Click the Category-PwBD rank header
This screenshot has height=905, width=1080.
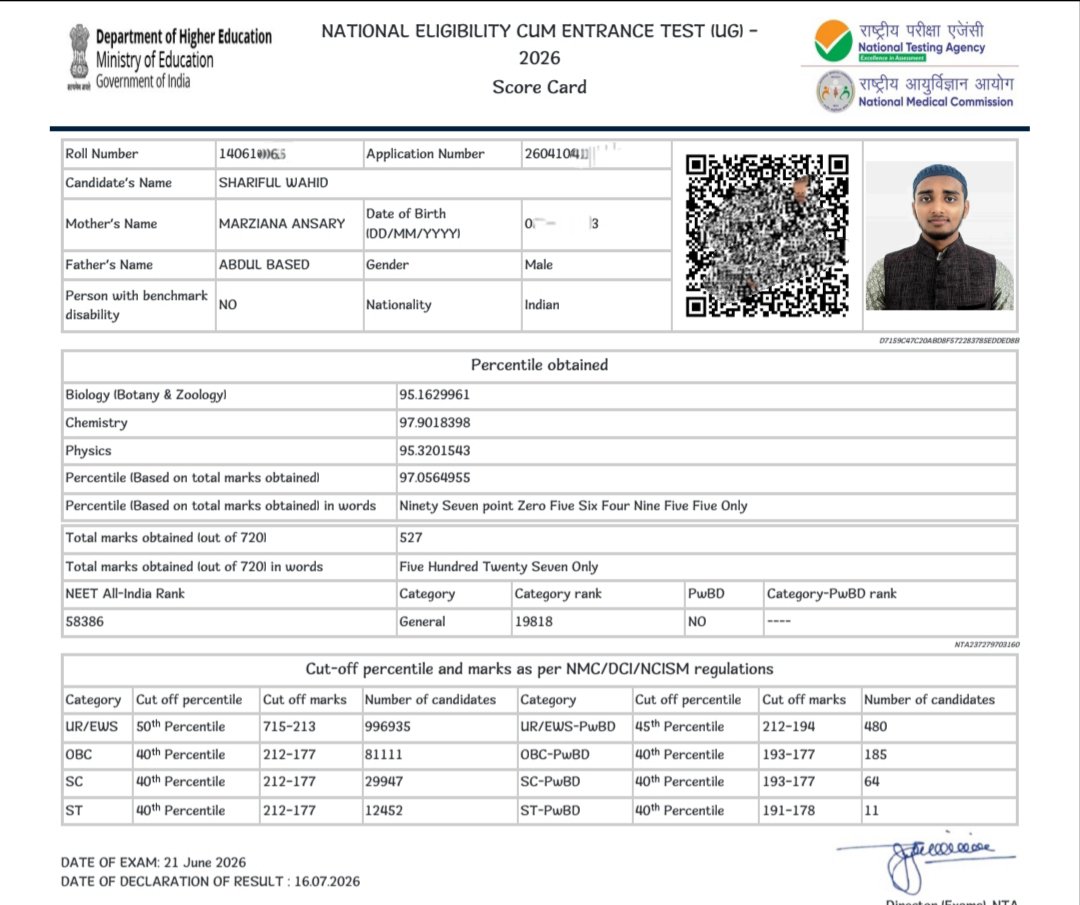pyautogui.click(x=831, y=594)
